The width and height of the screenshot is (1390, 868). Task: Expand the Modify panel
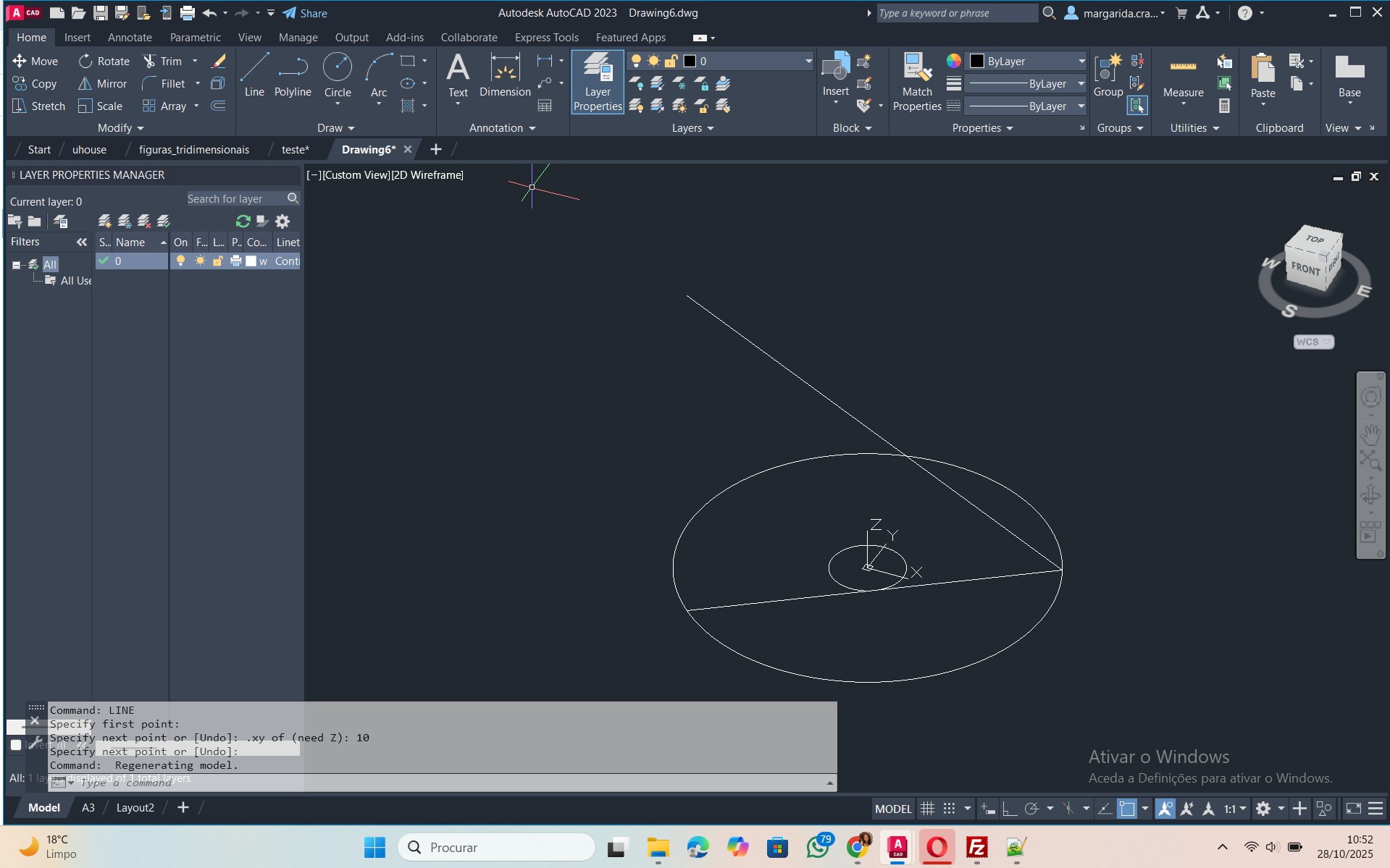[x=121, y=128]
